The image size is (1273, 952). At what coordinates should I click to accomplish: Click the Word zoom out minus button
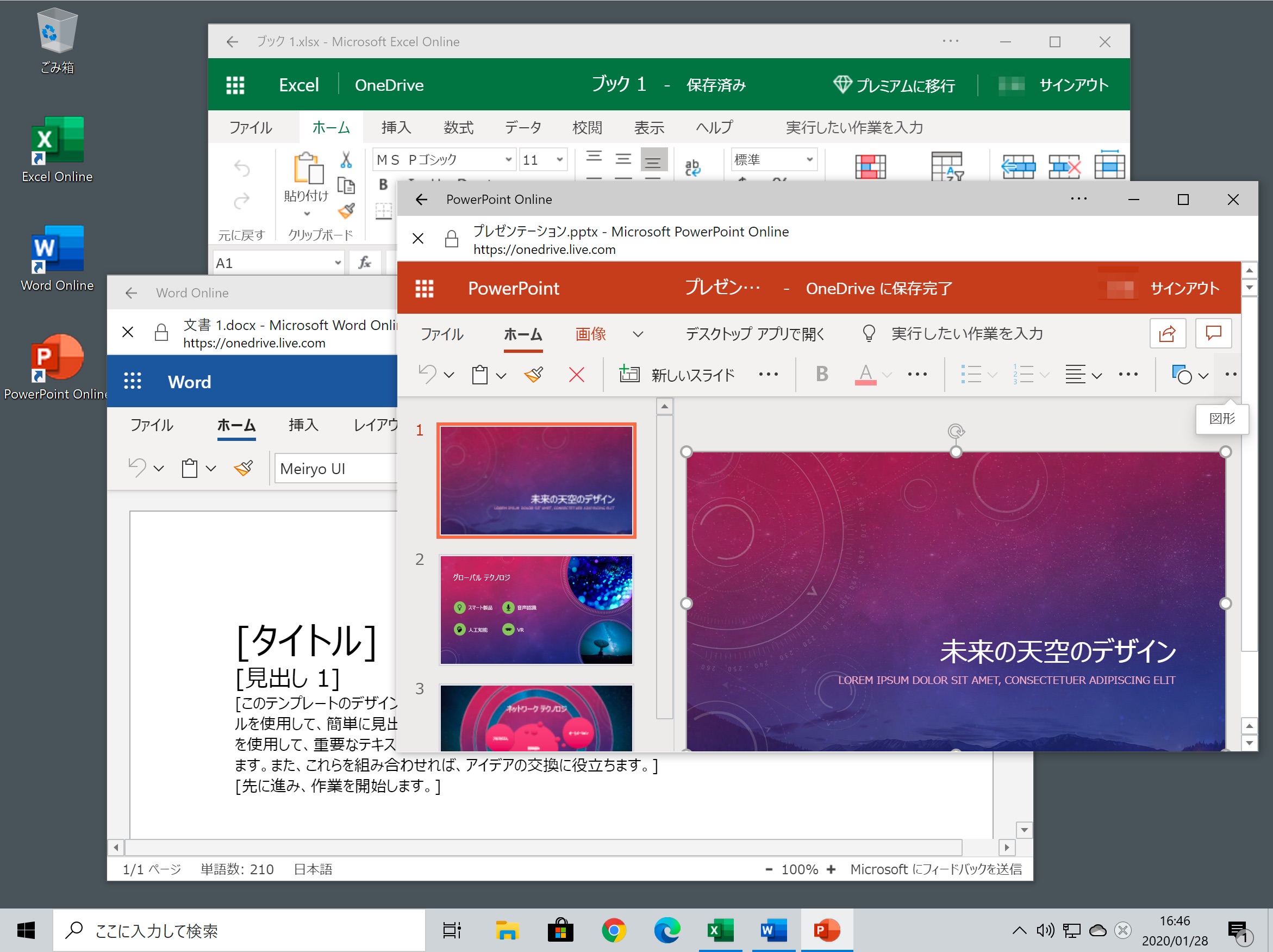coord(768,869)
